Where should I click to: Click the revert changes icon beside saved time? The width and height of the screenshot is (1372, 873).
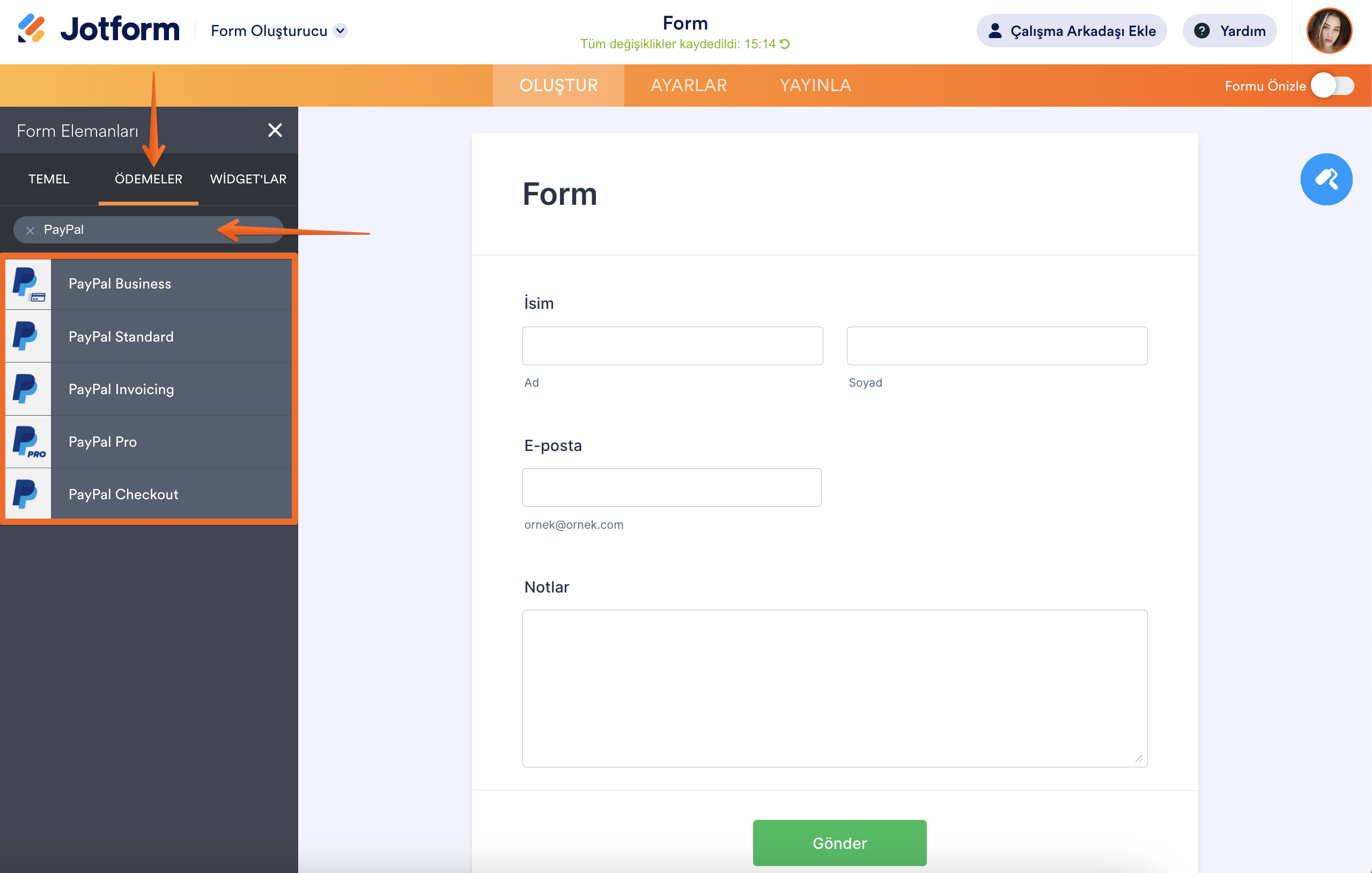click(785, 44)
